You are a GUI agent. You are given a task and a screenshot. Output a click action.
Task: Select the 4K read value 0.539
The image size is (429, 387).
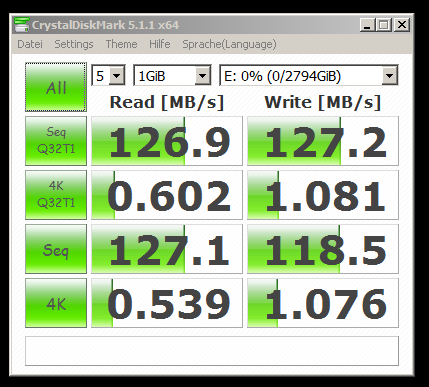(167, 303)
